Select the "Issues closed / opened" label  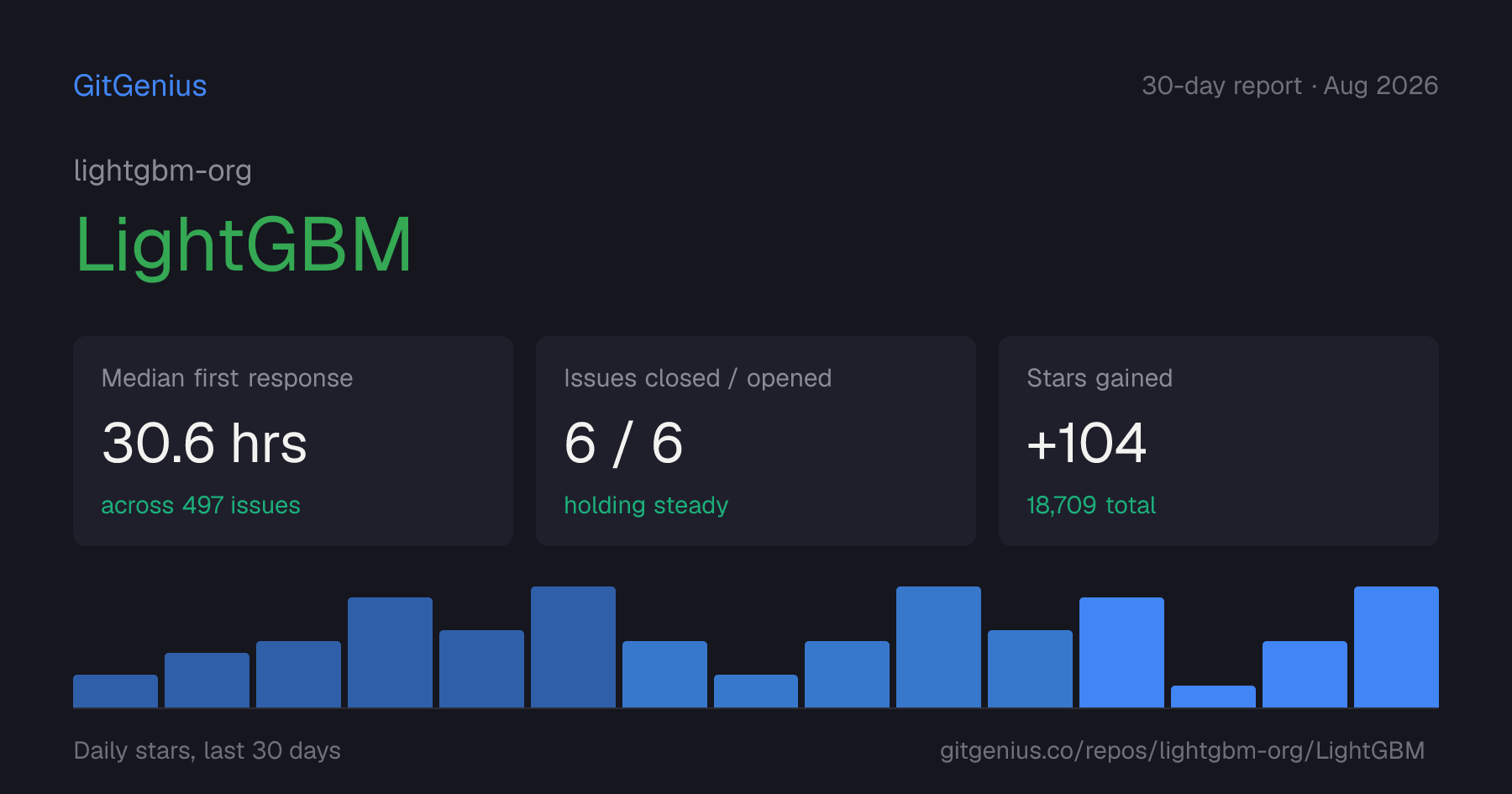[x=698, y=378]
